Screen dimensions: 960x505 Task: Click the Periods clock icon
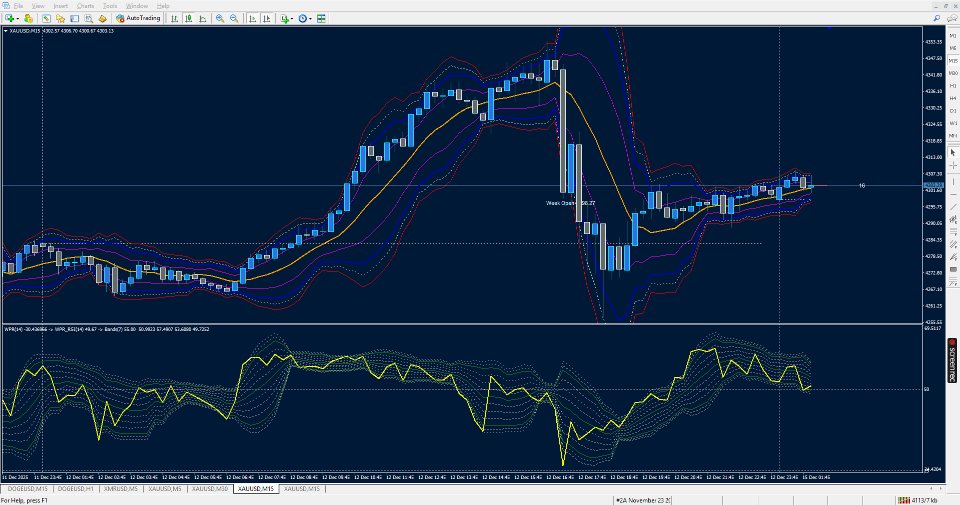[302, 18]
